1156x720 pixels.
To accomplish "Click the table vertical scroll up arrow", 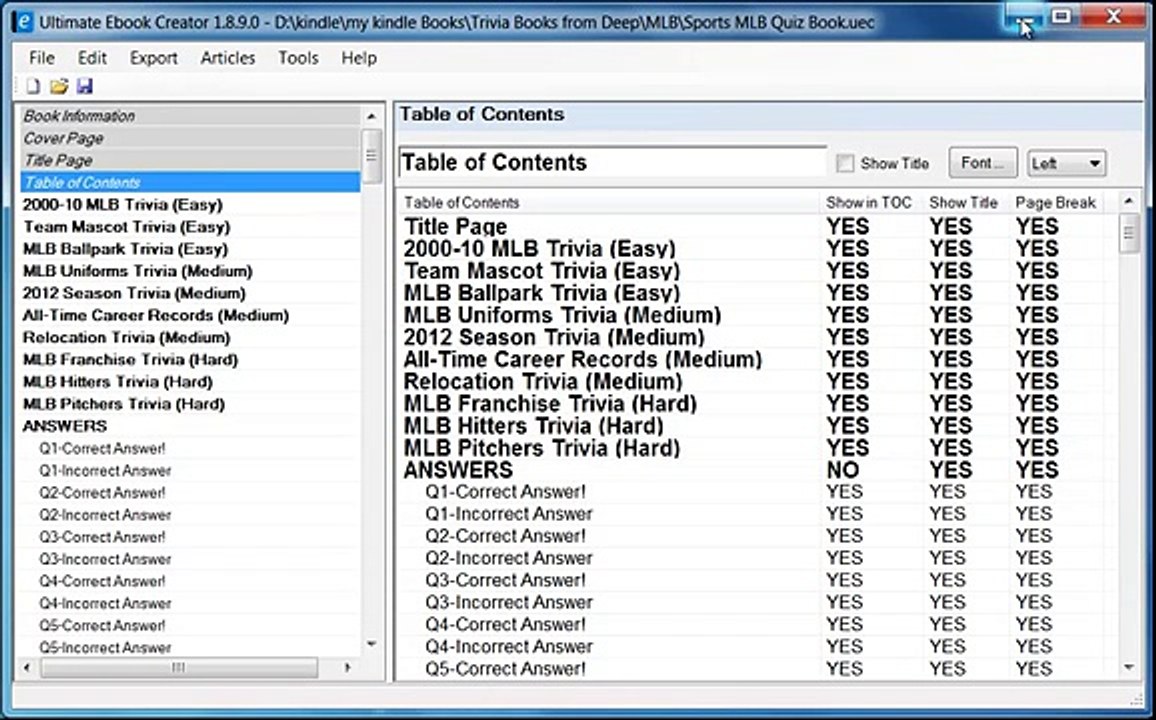I will point(1128,201).
